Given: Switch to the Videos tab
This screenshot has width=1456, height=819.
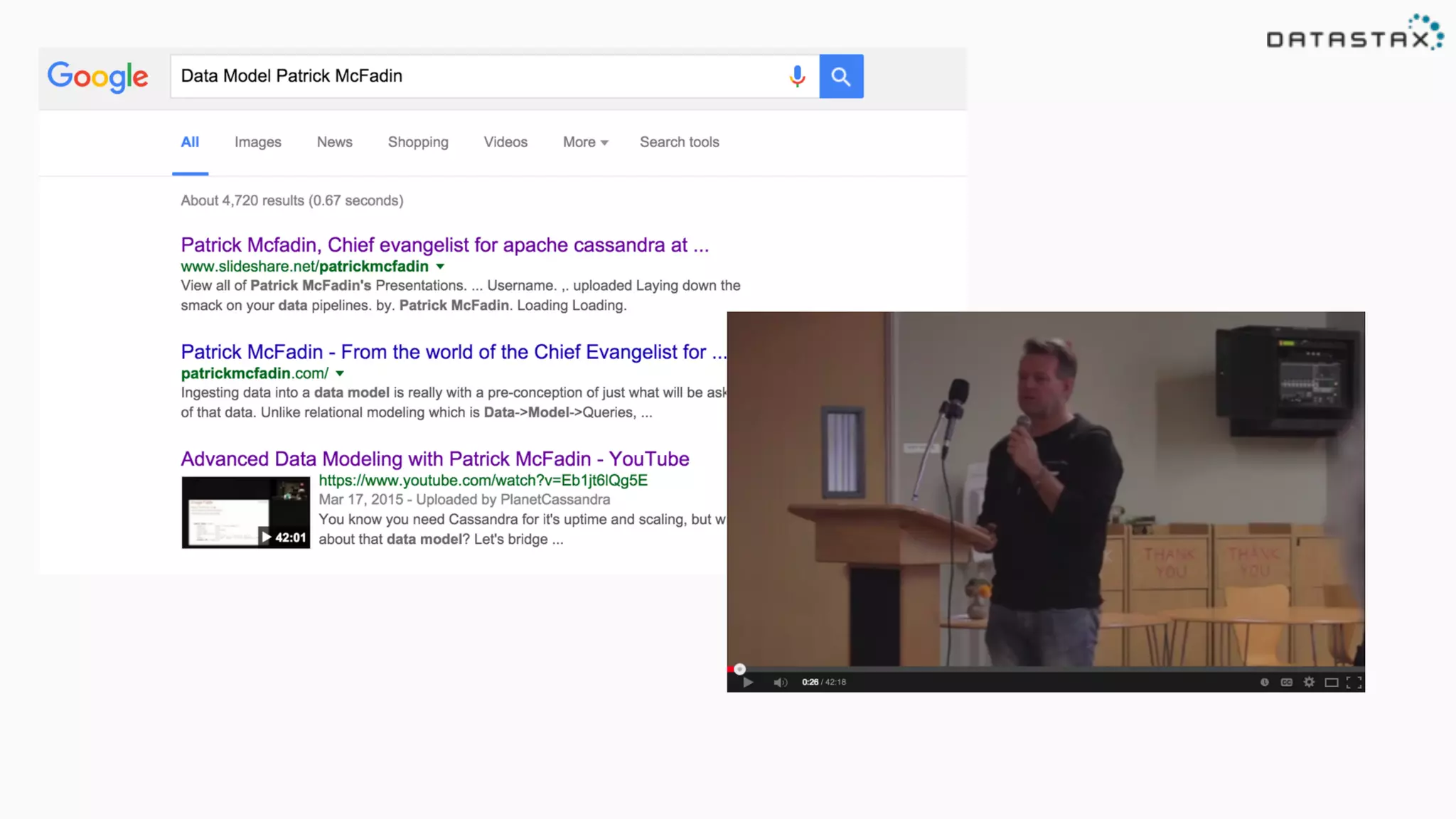Looking at the screenshot, I should click(505, 142).
